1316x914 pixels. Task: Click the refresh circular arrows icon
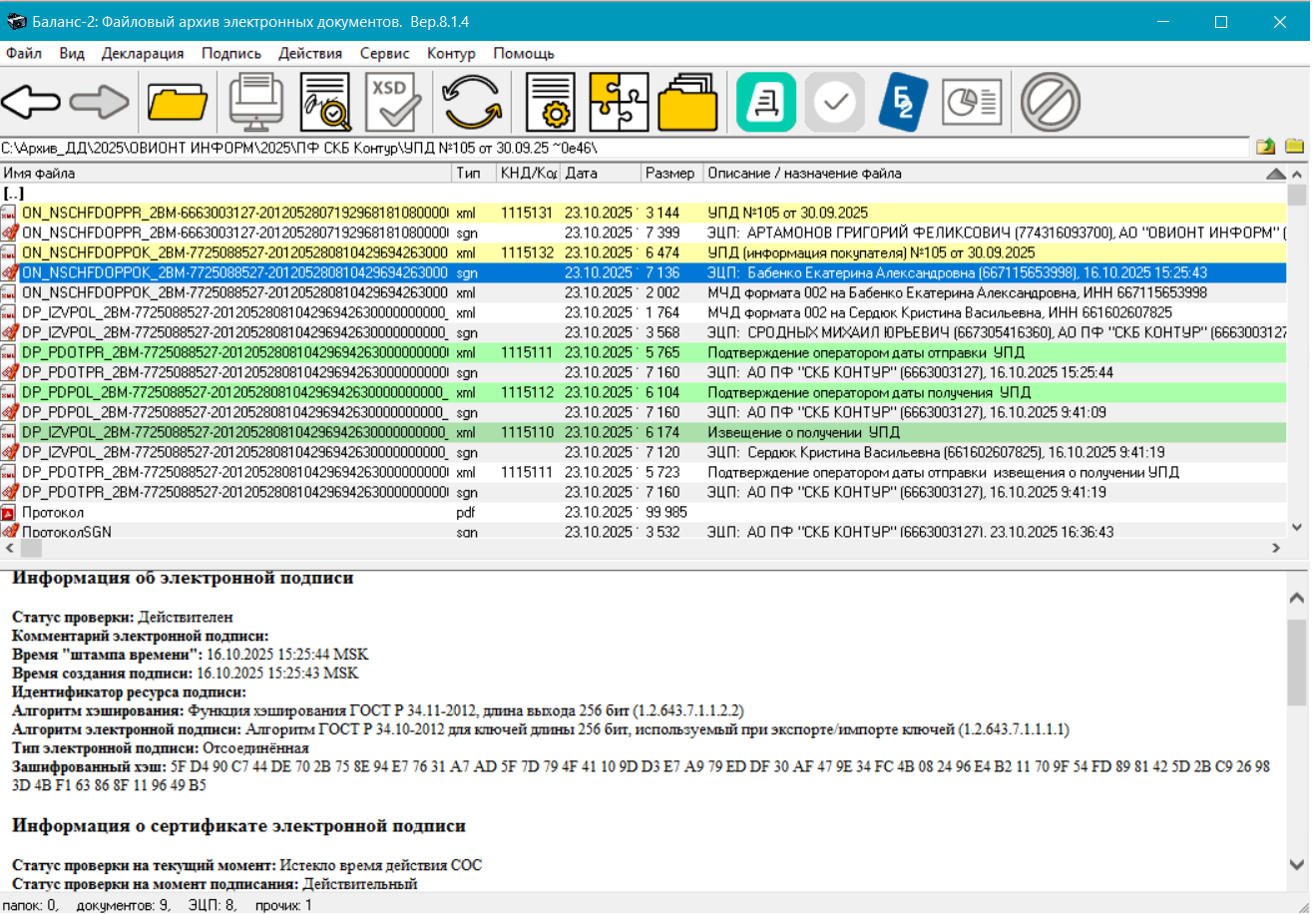472,102
